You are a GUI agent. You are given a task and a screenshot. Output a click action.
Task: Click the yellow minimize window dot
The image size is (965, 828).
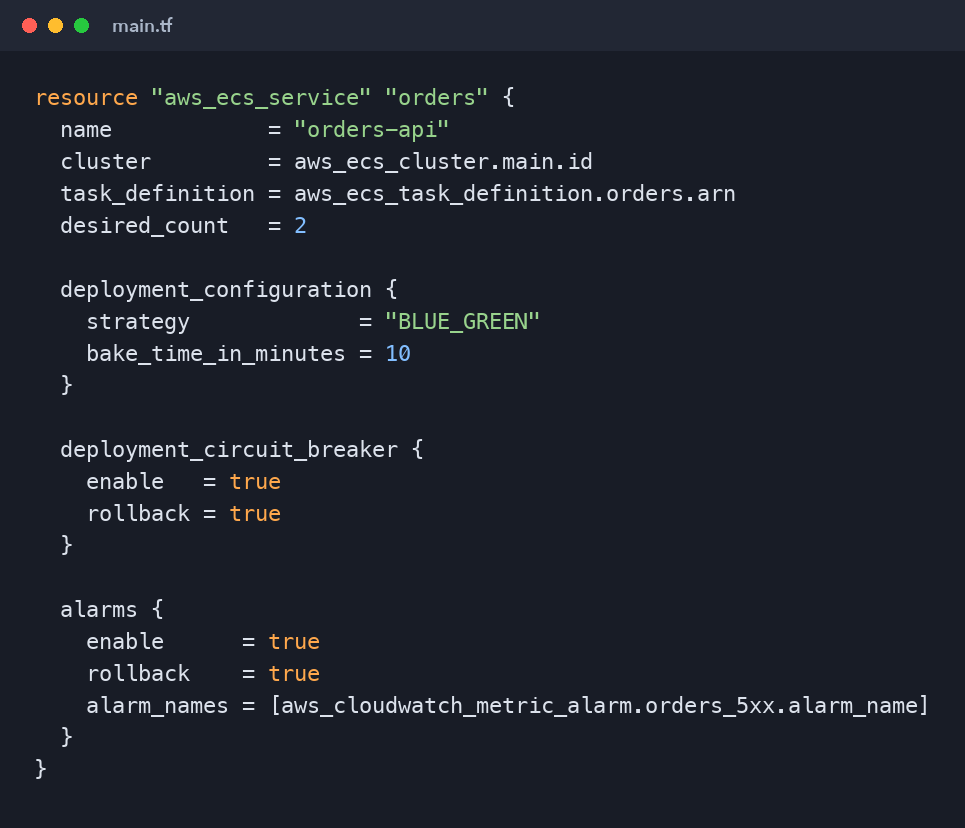pos(55,26)
